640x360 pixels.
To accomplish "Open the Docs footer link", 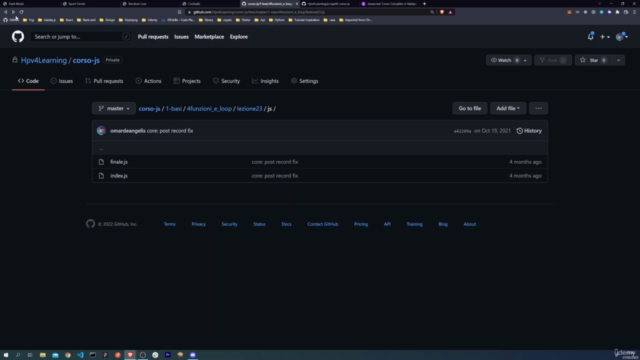I will pyautogui.click(x=287, y=224).
